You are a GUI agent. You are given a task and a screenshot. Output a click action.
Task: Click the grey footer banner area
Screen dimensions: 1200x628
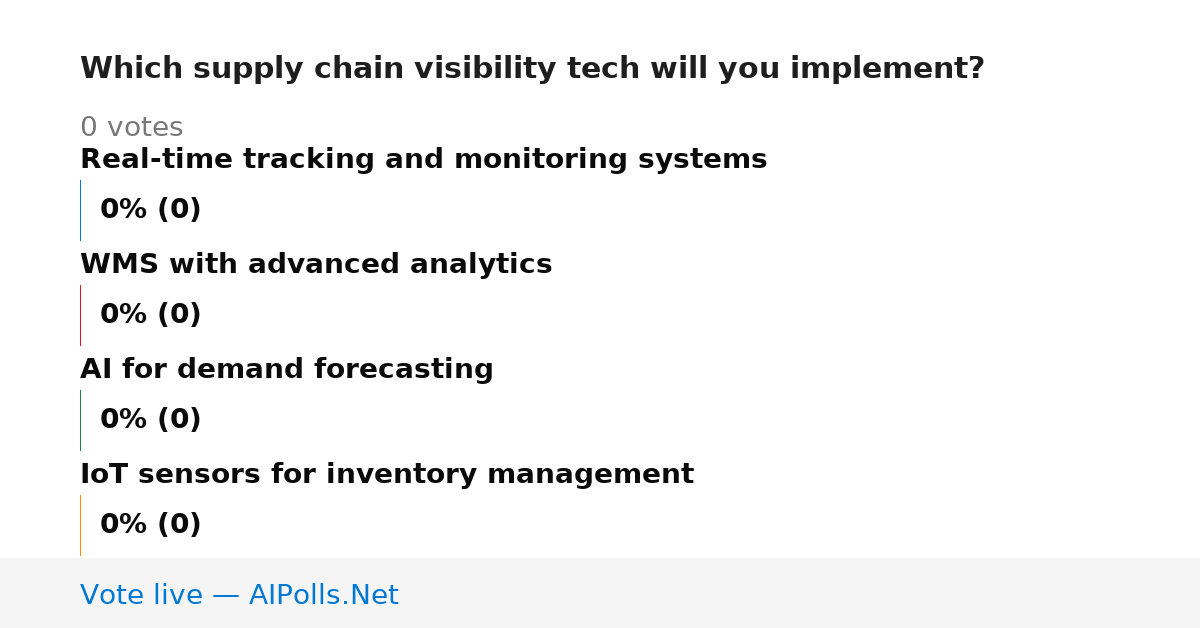coord(600,593)
